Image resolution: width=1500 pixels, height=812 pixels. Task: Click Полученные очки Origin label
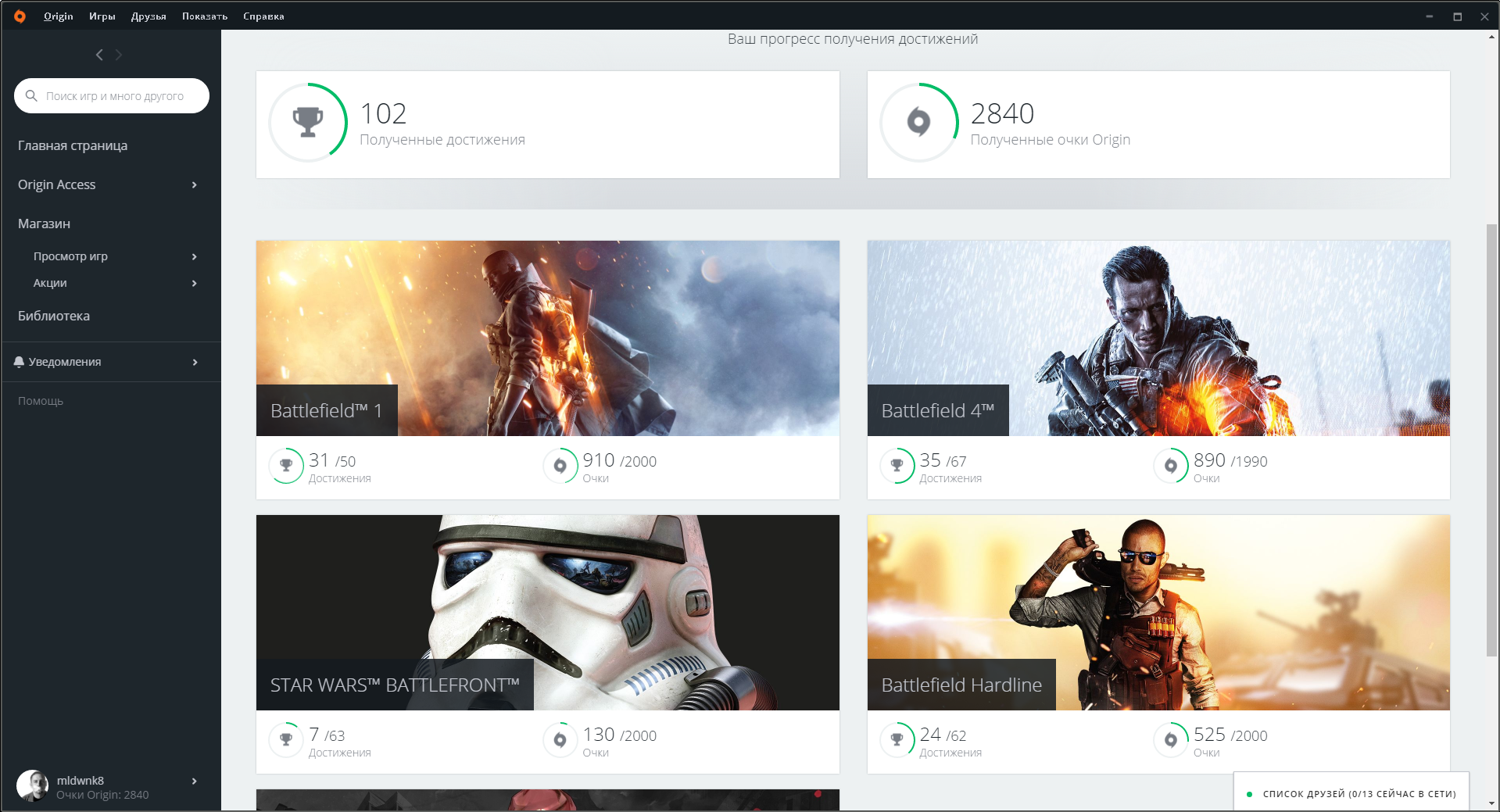[x=1051, y=140]
